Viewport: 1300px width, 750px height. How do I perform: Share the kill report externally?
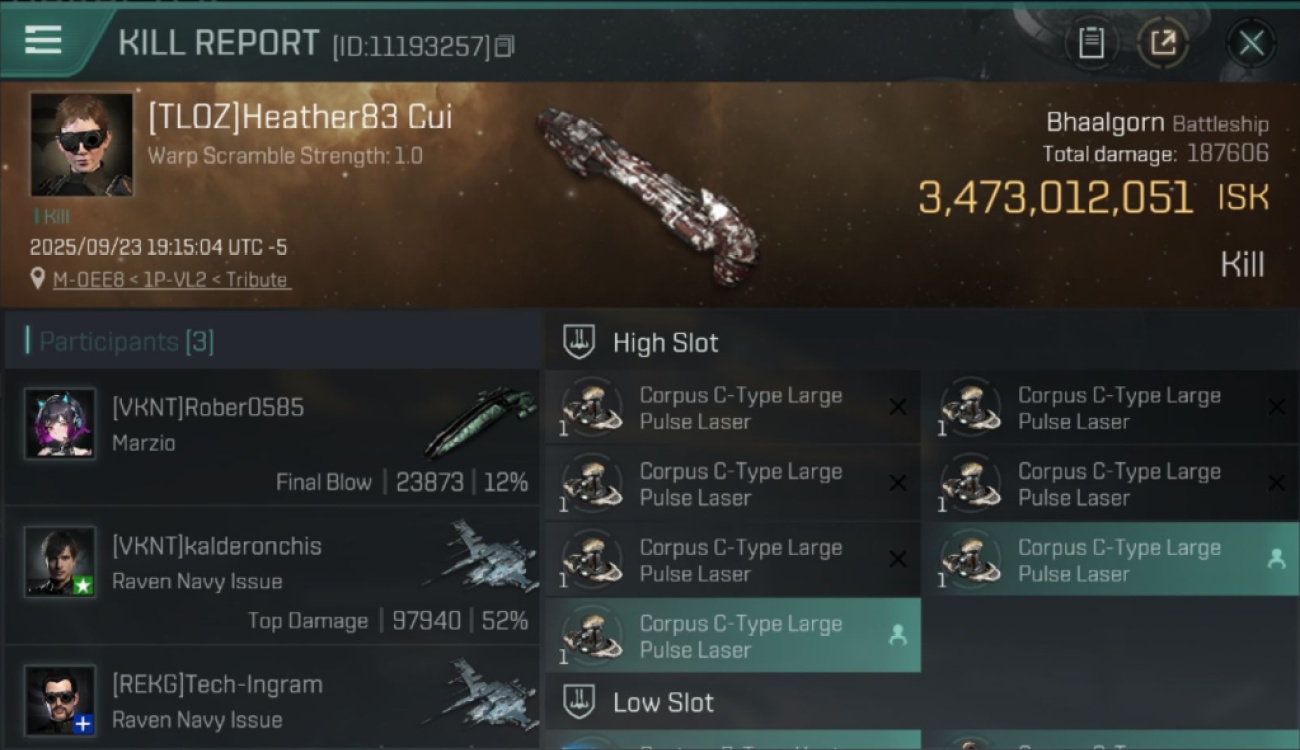1163,43
